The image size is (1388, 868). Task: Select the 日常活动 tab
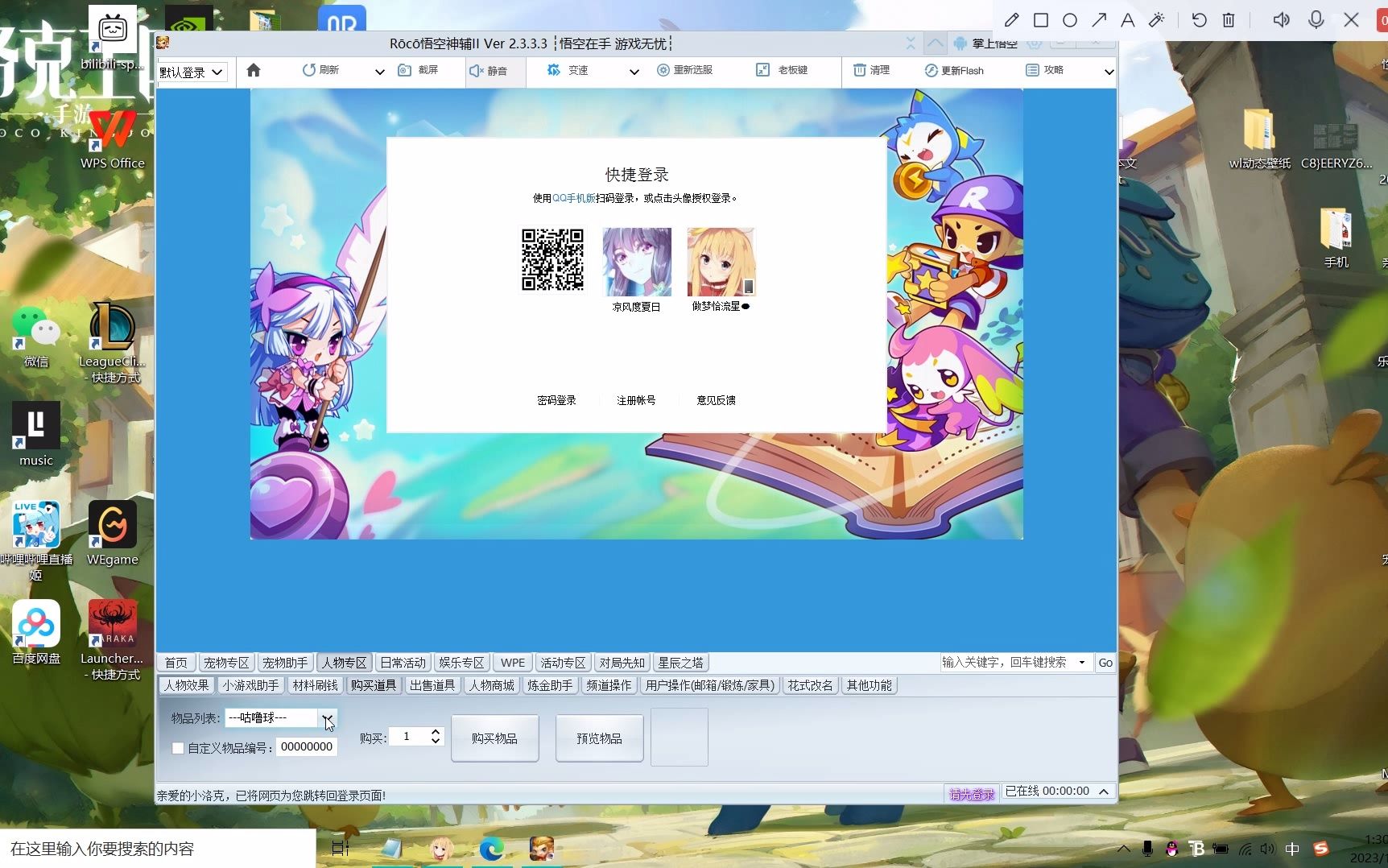point(403,663)
